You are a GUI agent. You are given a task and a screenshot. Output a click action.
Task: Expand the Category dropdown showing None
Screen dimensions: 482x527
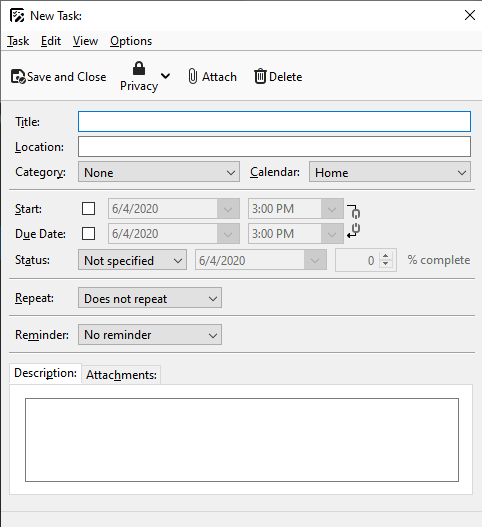tap(159, 172)
